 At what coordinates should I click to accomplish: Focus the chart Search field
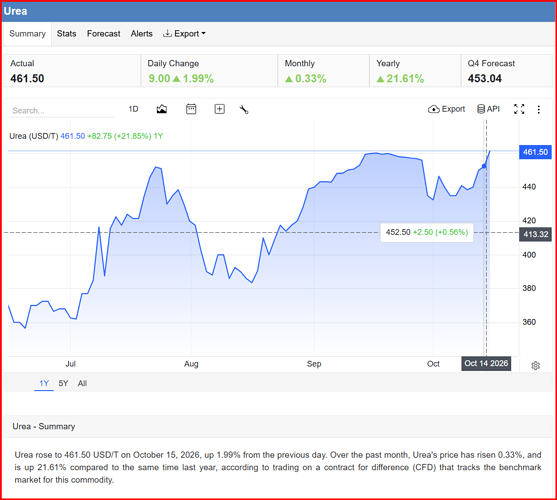60,110
